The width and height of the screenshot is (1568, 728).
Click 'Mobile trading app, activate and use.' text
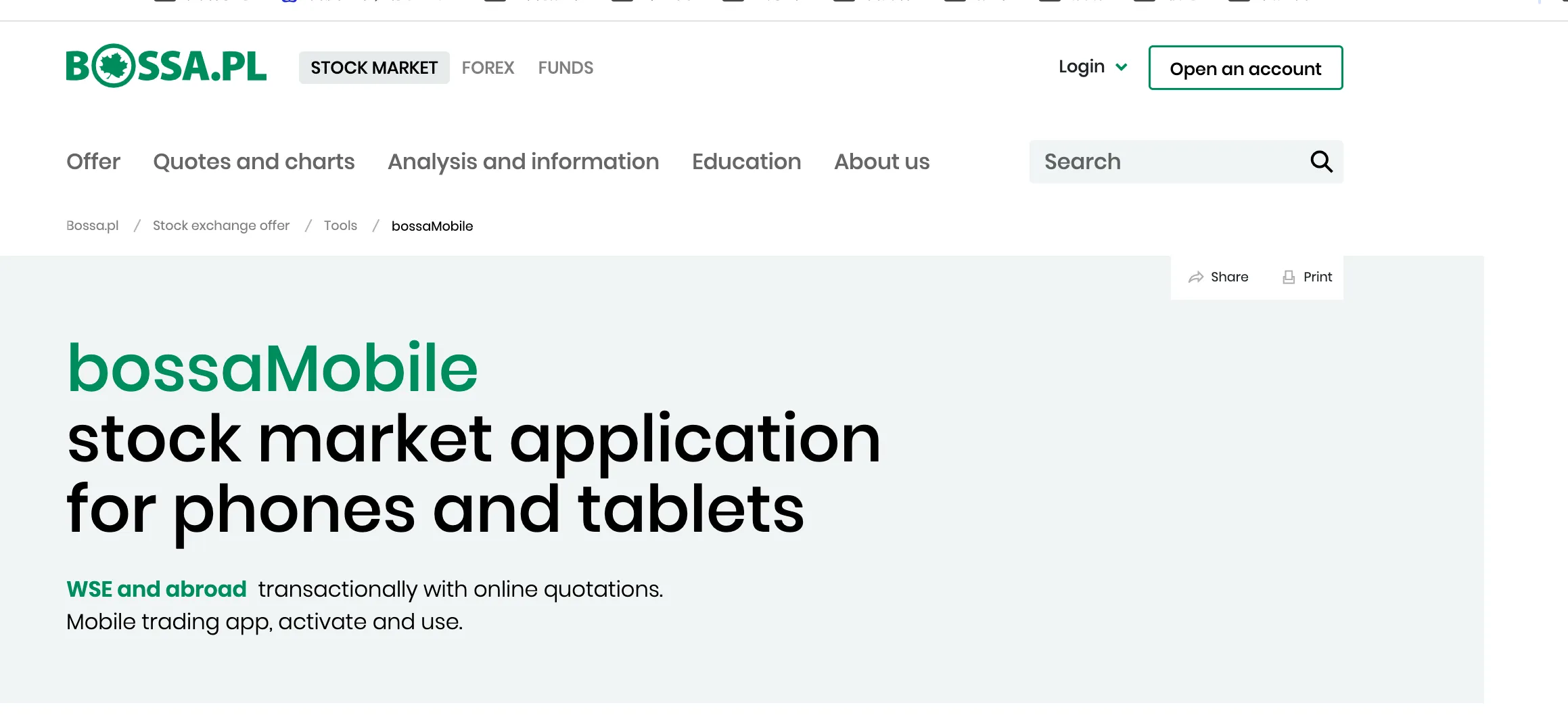[x=264, y=622]
